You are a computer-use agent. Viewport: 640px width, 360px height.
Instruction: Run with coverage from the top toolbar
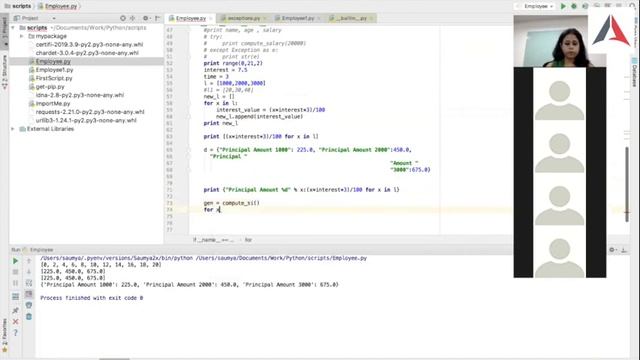(x=585, y=6)
